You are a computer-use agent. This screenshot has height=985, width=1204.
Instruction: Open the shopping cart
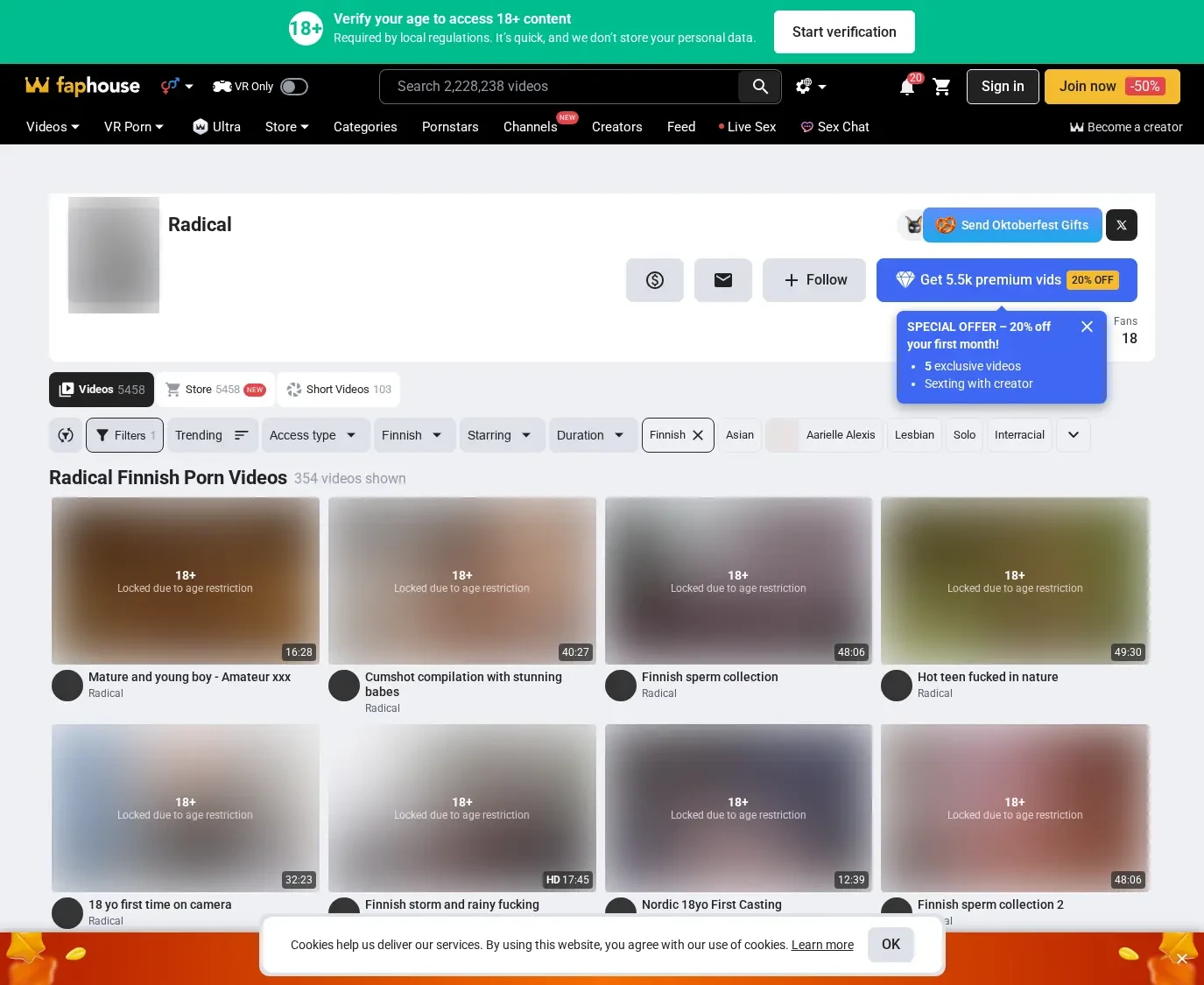click(942, 87)
